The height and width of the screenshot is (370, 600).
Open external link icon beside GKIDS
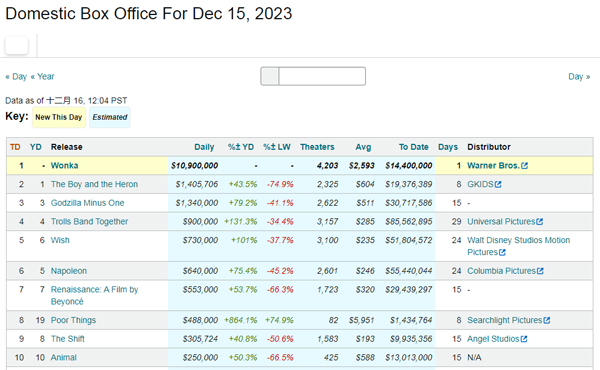pos(498,184)
